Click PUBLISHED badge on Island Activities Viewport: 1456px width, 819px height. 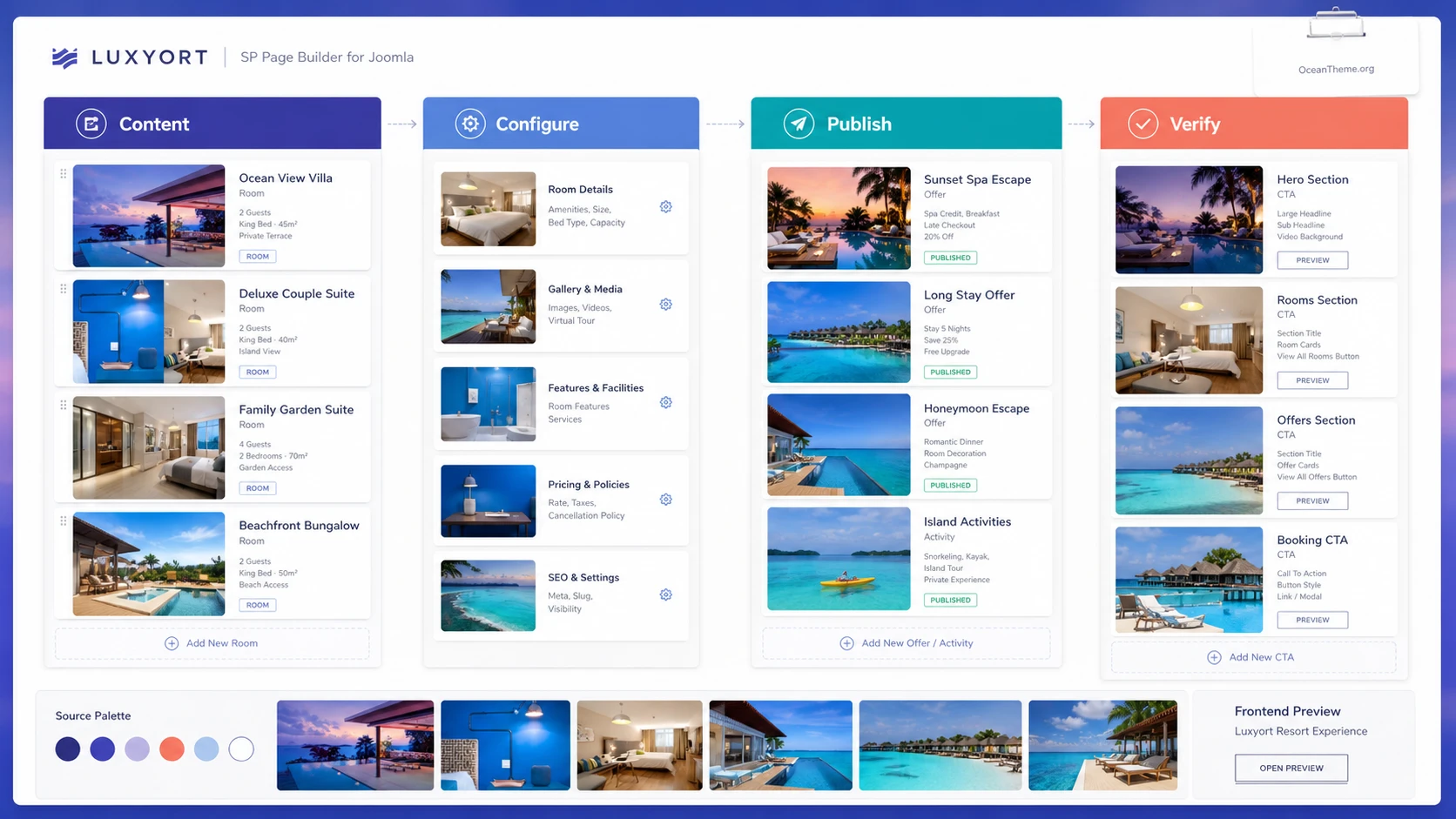[x=950, y=600]
